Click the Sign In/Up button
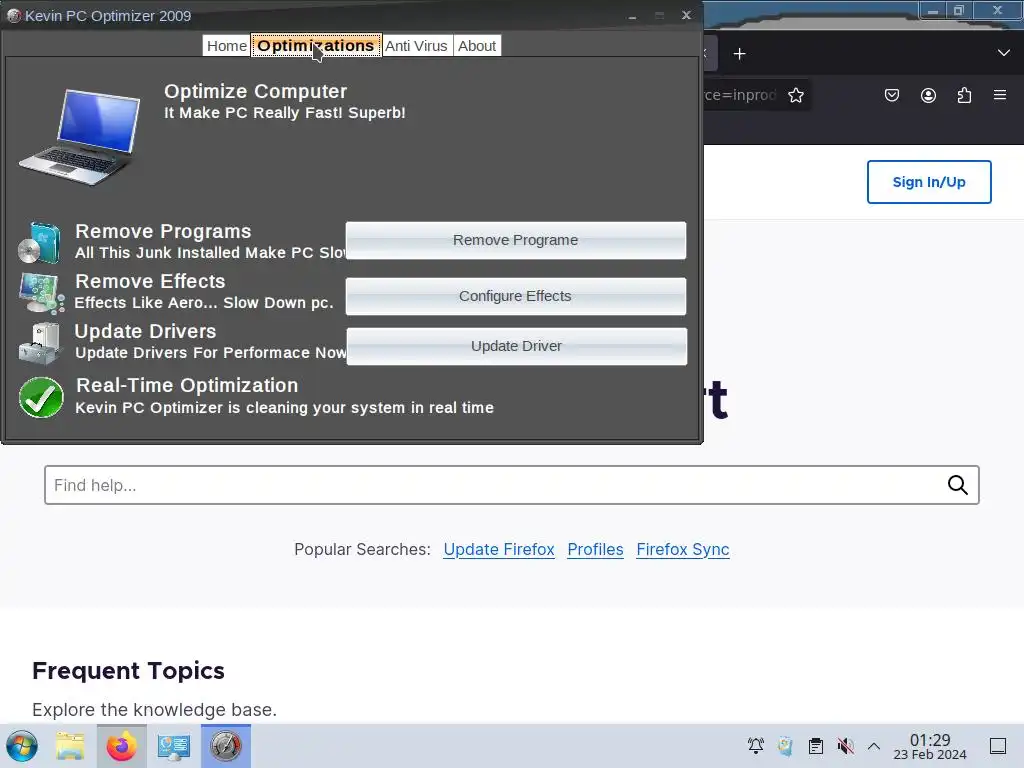Viewport: 1024px width, 768px height. 929,182
